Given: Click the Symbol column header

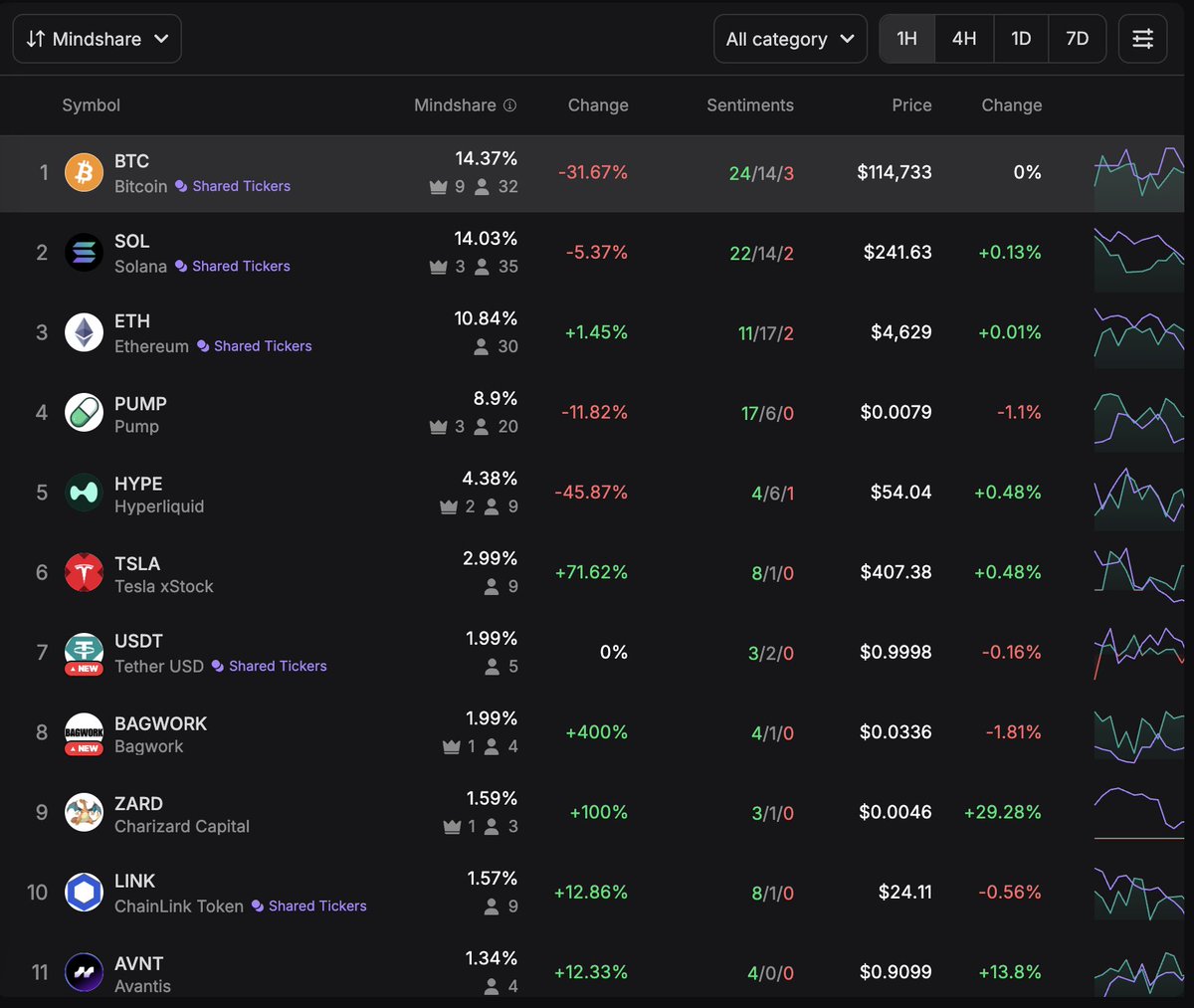Looking at the screenshot, I should (x=92, y=105).
